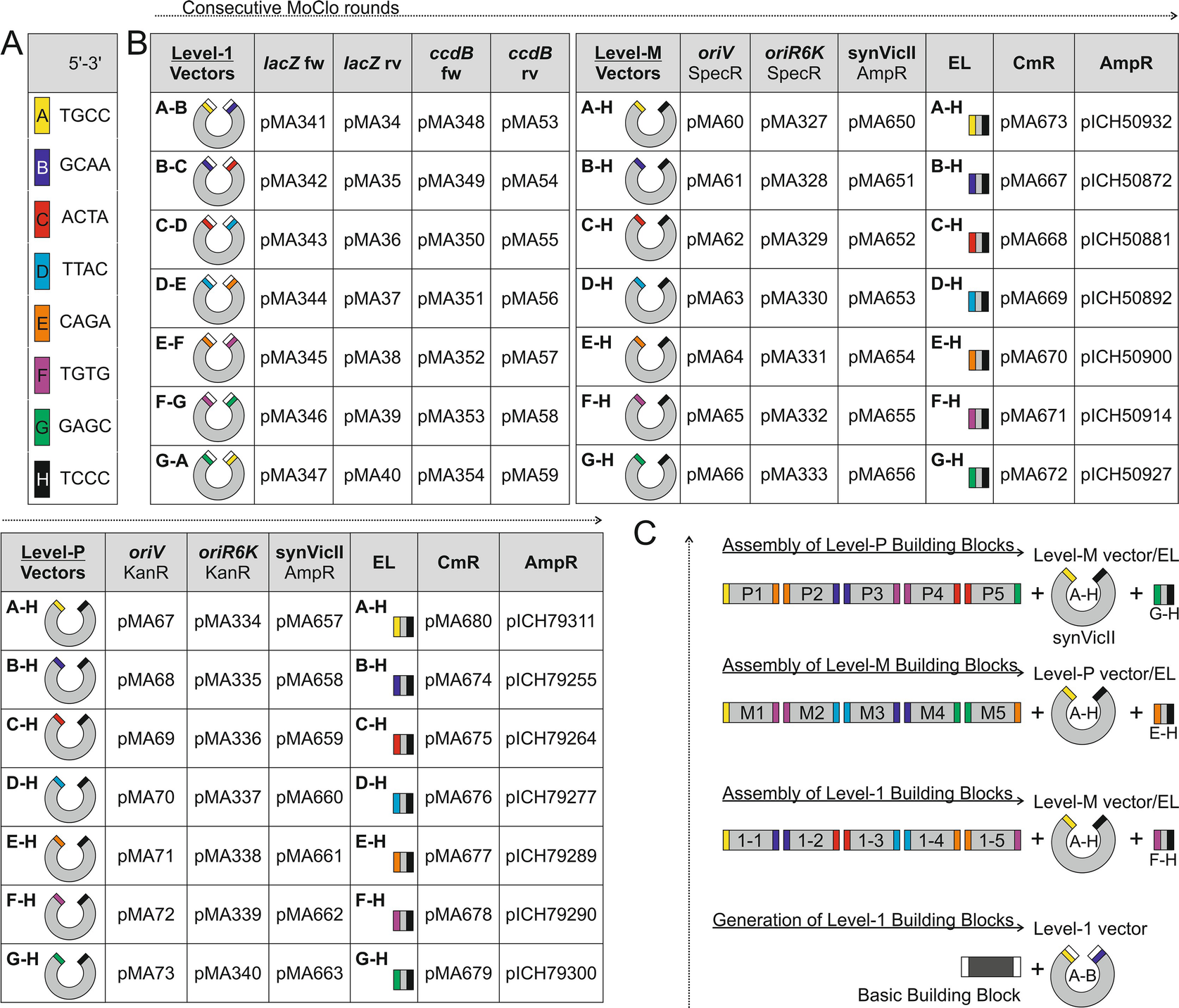Click the G-A plasmid icon in Level-1 Vectors table
The height and width of the screenshot is (1008, 1179).
(x=219, y=475)
